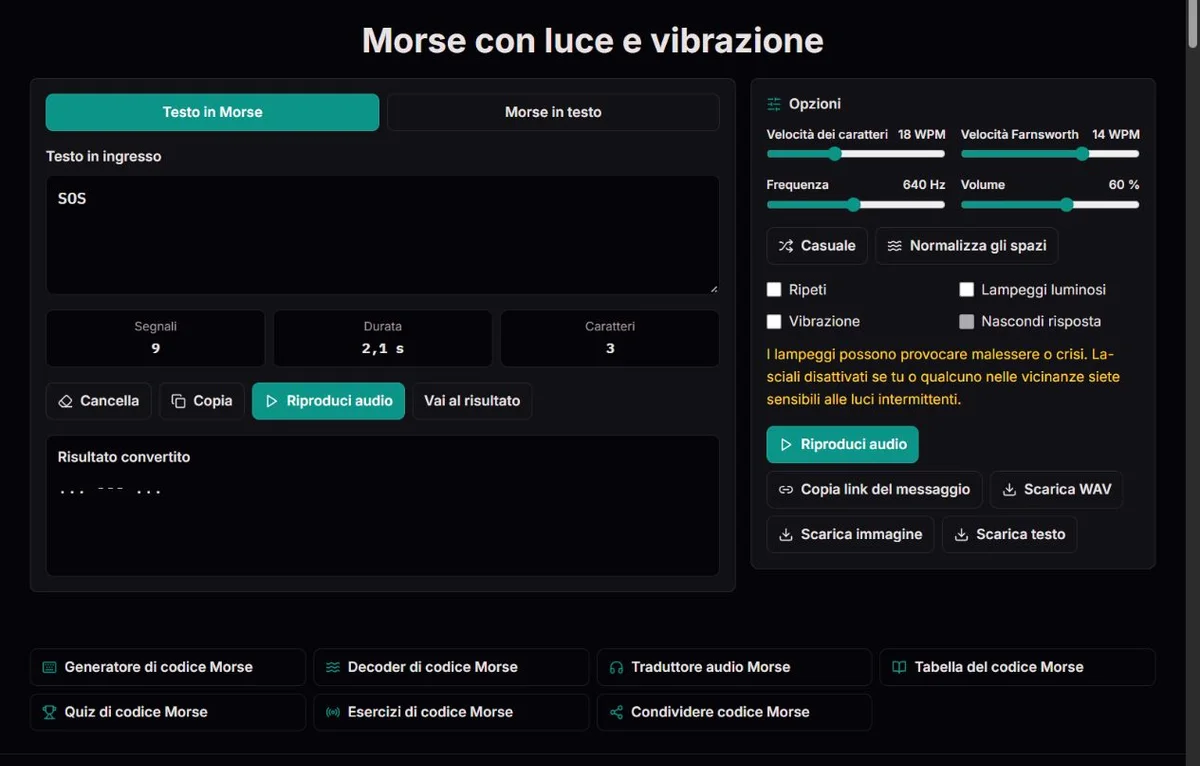Viewport: 1200px width, 766px height.
Task: Click play icon in options Riproduci audio
Action: point(786,445)
